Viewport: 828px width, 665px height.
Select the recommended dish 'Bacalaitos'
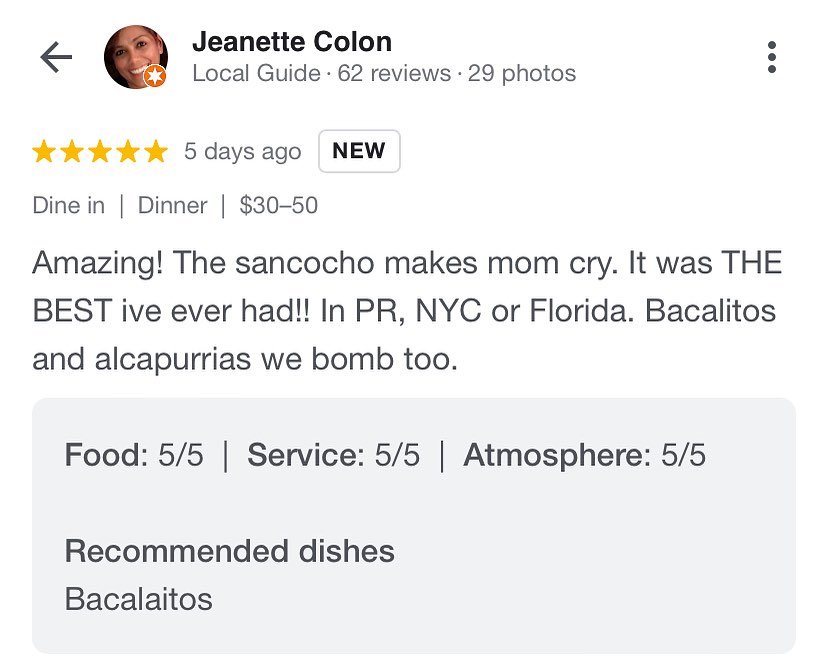[x=138, y=599]
